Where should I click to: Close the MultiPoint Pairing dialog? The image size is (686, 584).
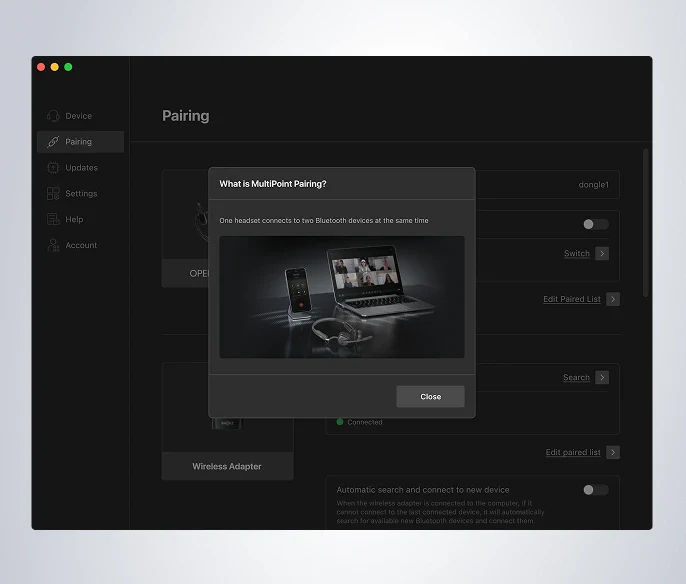[430, 396]
